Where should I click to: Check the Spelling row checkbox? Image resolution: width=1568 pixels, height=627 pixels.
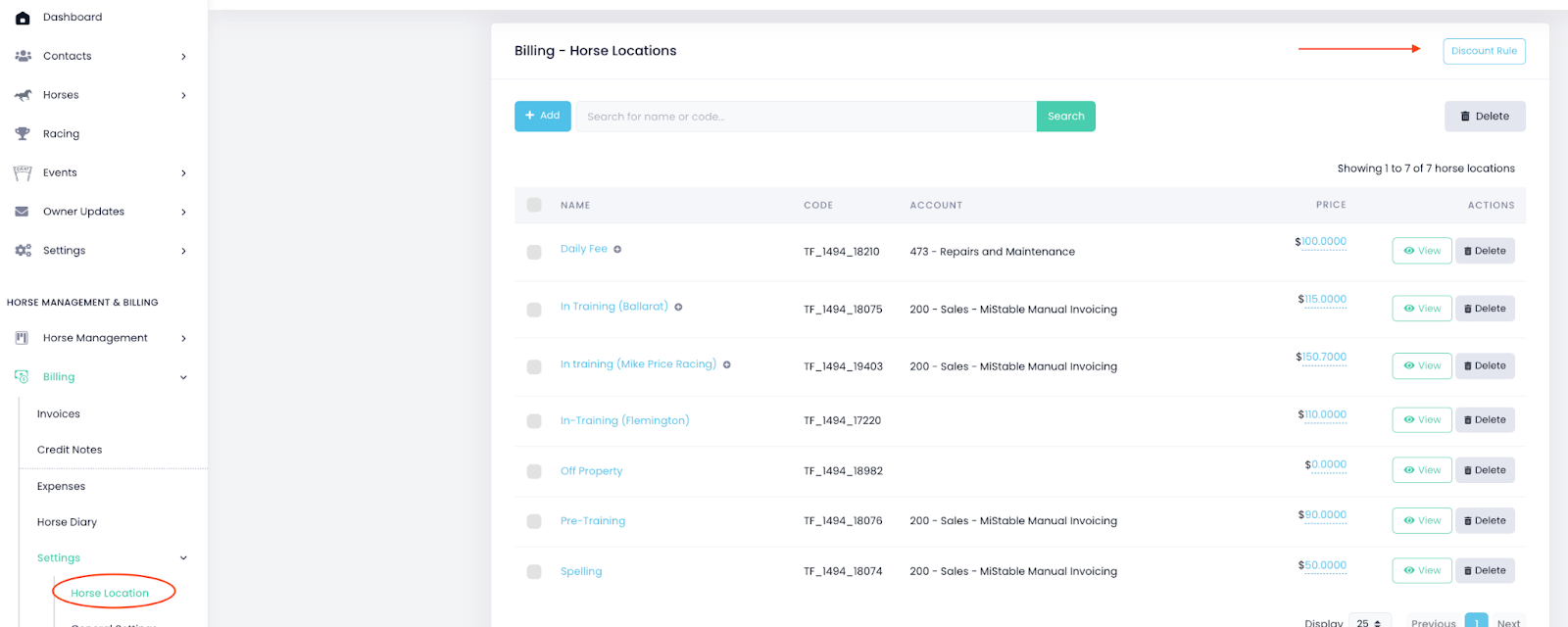534,571
